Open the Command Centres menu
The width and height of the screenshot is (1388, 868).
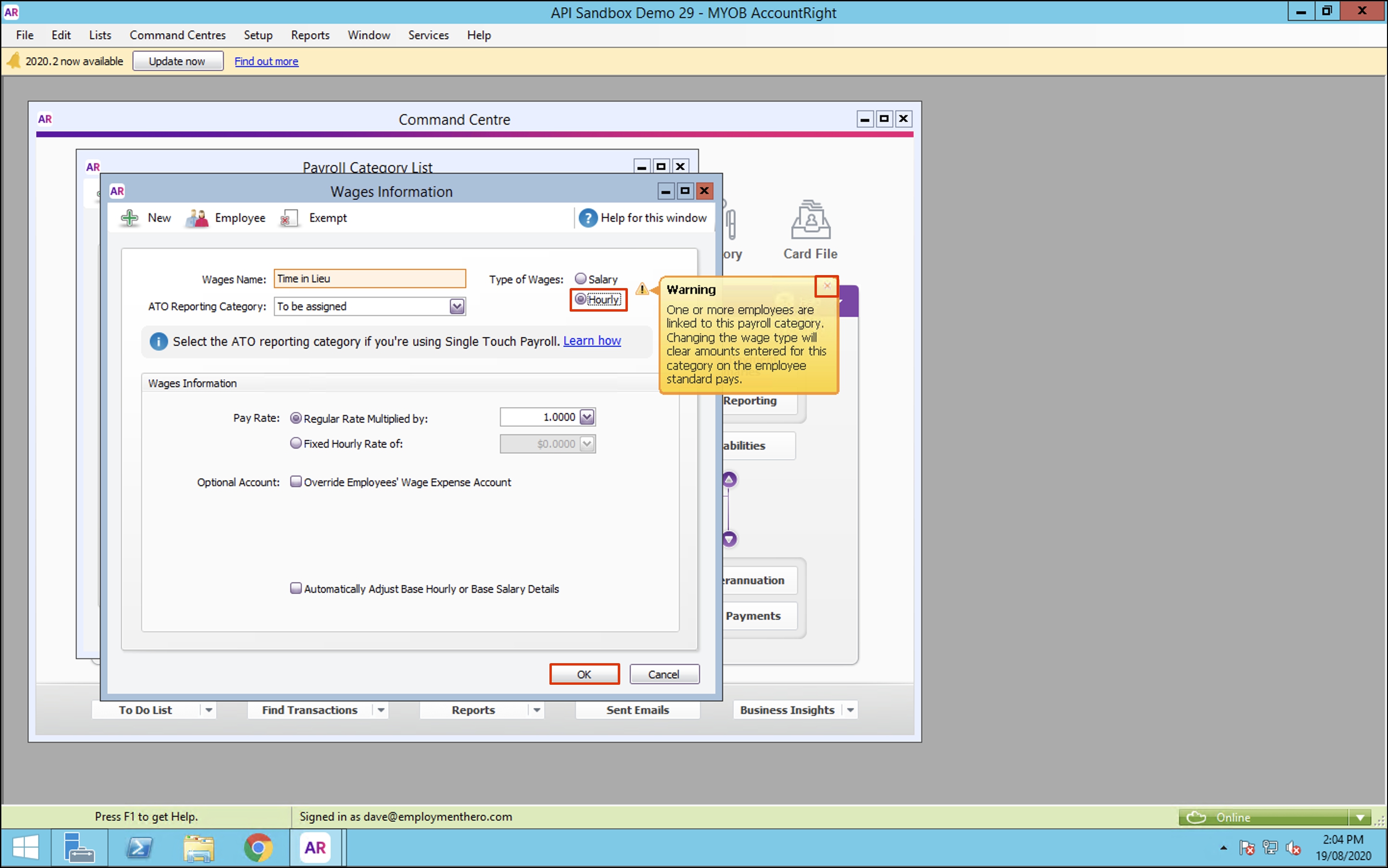[x=178, y=35]
